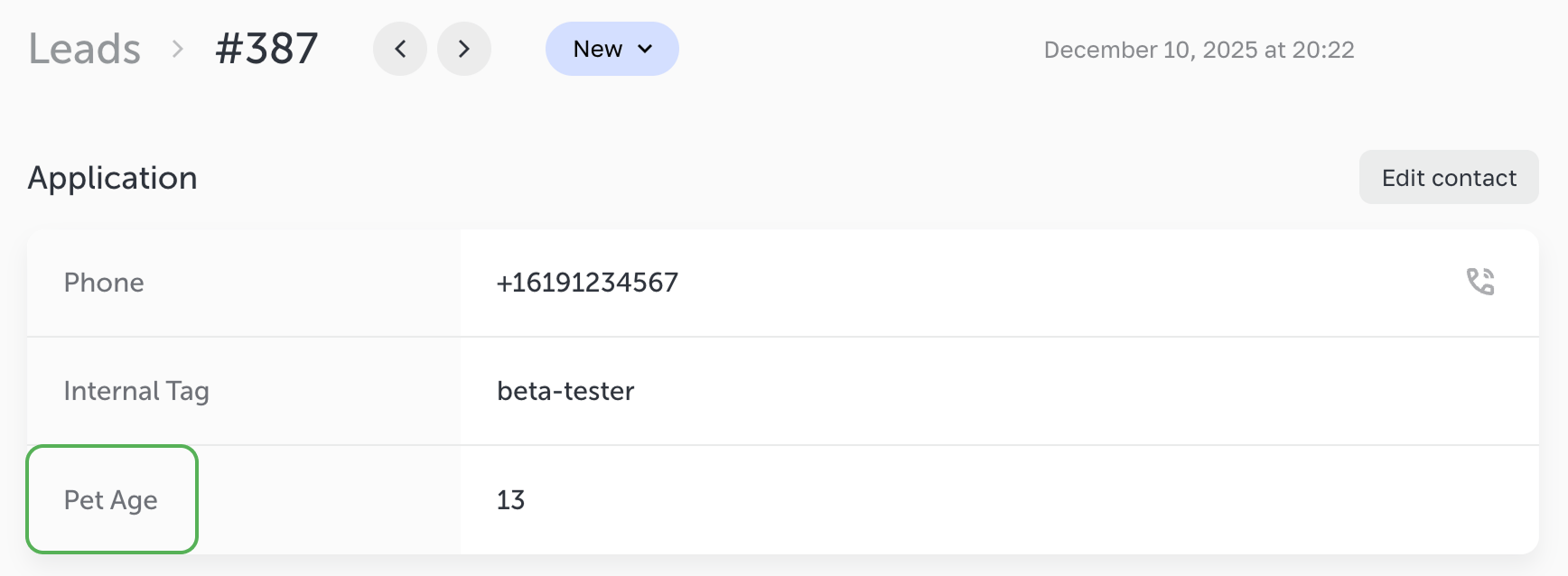The height and width of the screenshot is (576, 1568).
Task: Open the previous lead with the left chevron
Action: (x=400, y=49)
